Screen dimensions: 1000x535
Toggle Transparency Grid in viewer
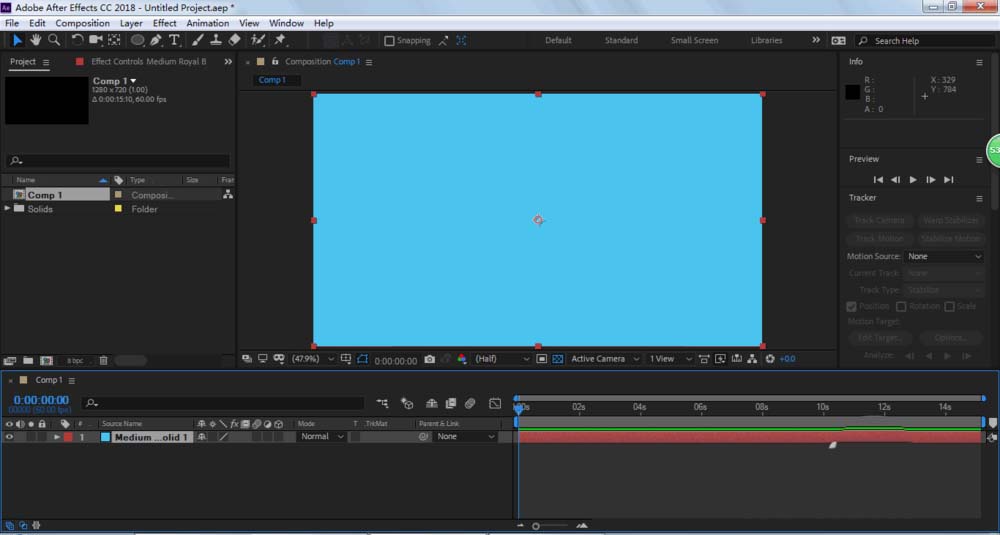557,359
